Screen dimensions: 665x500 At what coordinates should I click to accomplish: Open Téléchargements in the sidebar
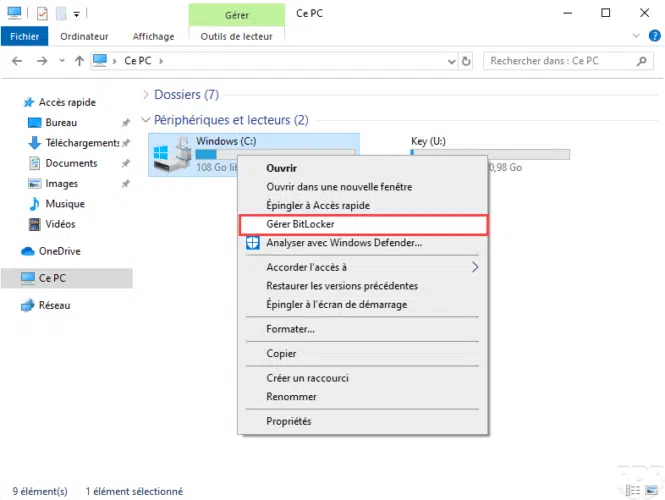coord(82,143)
